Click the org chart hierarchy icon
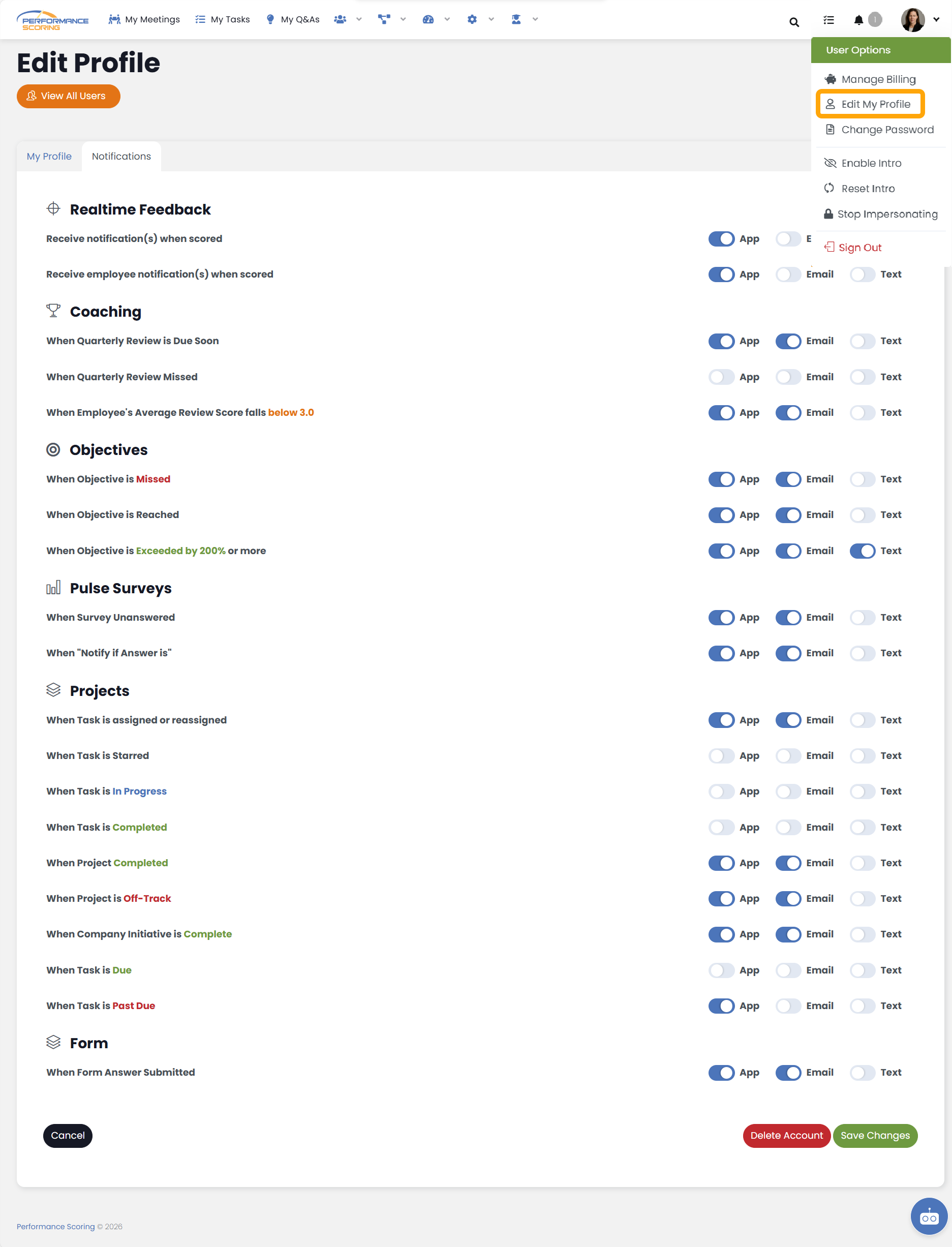 point(384,19)
